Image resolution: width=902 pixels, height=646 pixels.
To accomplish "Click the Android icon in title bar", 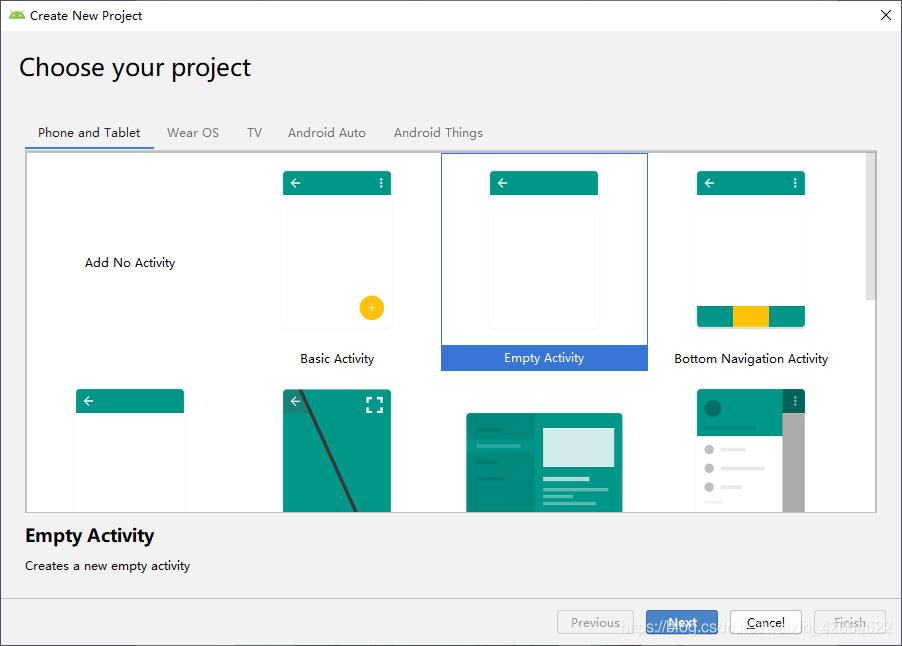I will click(17, 16).
